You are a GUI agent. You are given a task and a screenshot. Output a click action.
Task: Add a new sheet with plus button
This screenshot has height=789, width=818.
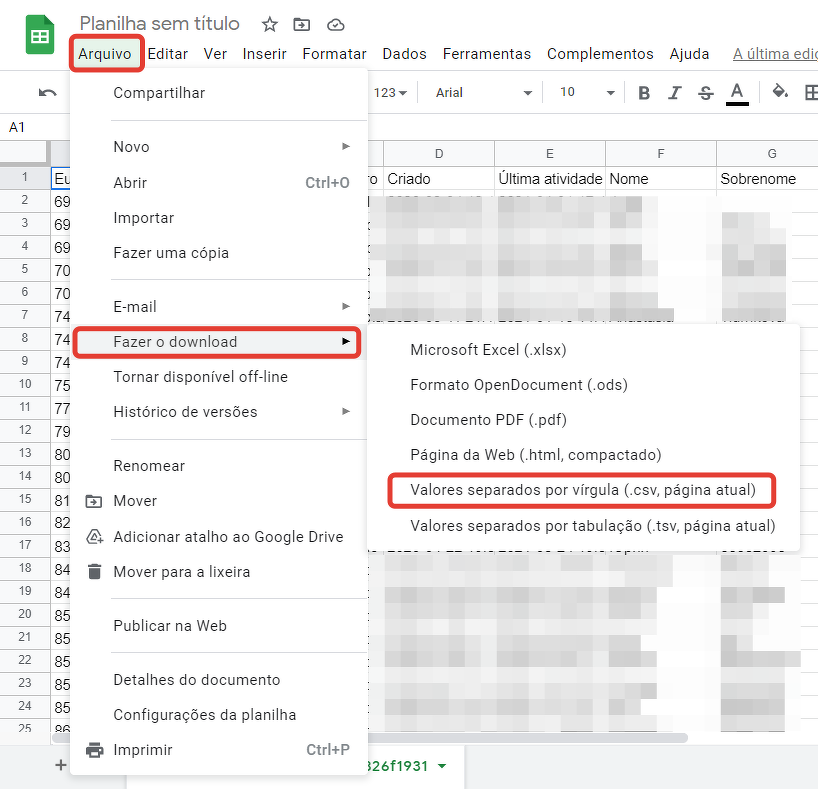[x=60, y=766]
